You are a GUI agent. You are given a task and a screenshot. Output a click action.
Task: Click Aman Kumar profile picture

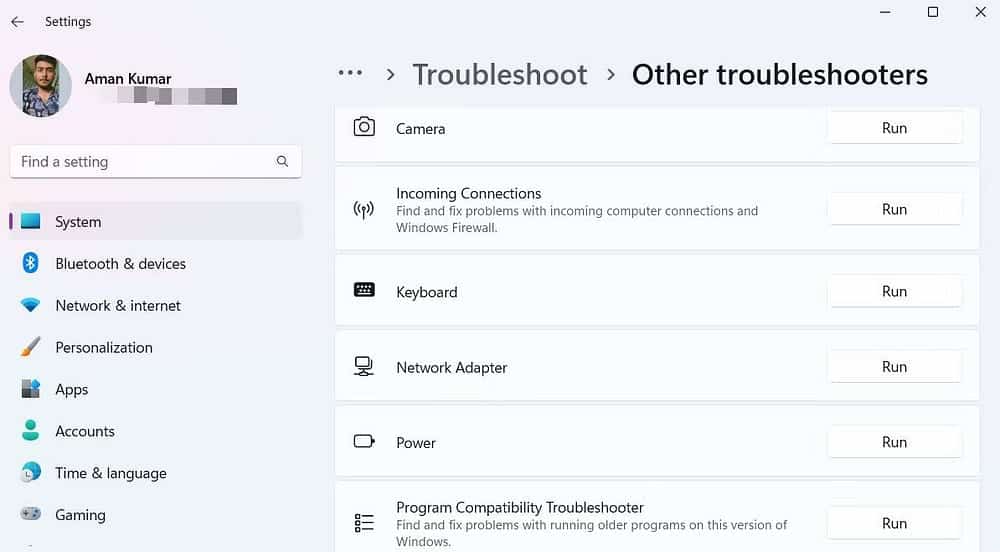point(40,86)
